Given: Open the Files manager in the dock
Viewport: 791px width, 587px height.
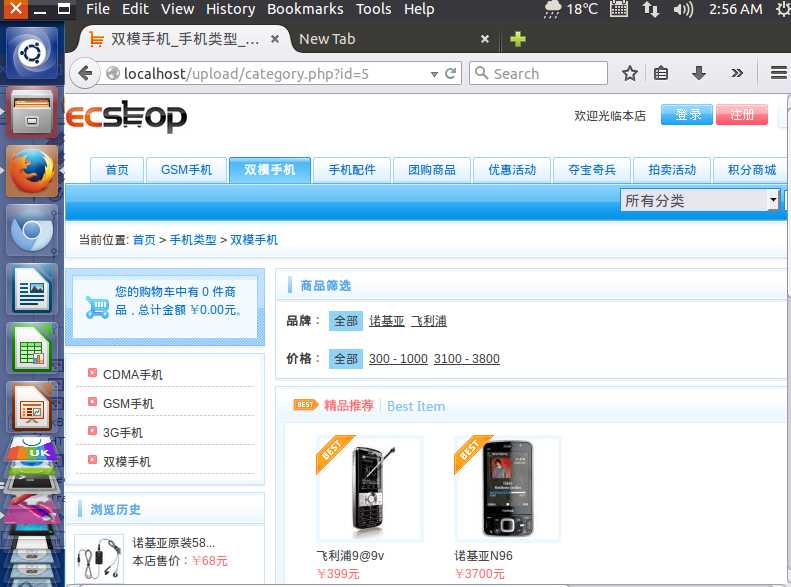Looking at the screenshot, I should 32,113.
